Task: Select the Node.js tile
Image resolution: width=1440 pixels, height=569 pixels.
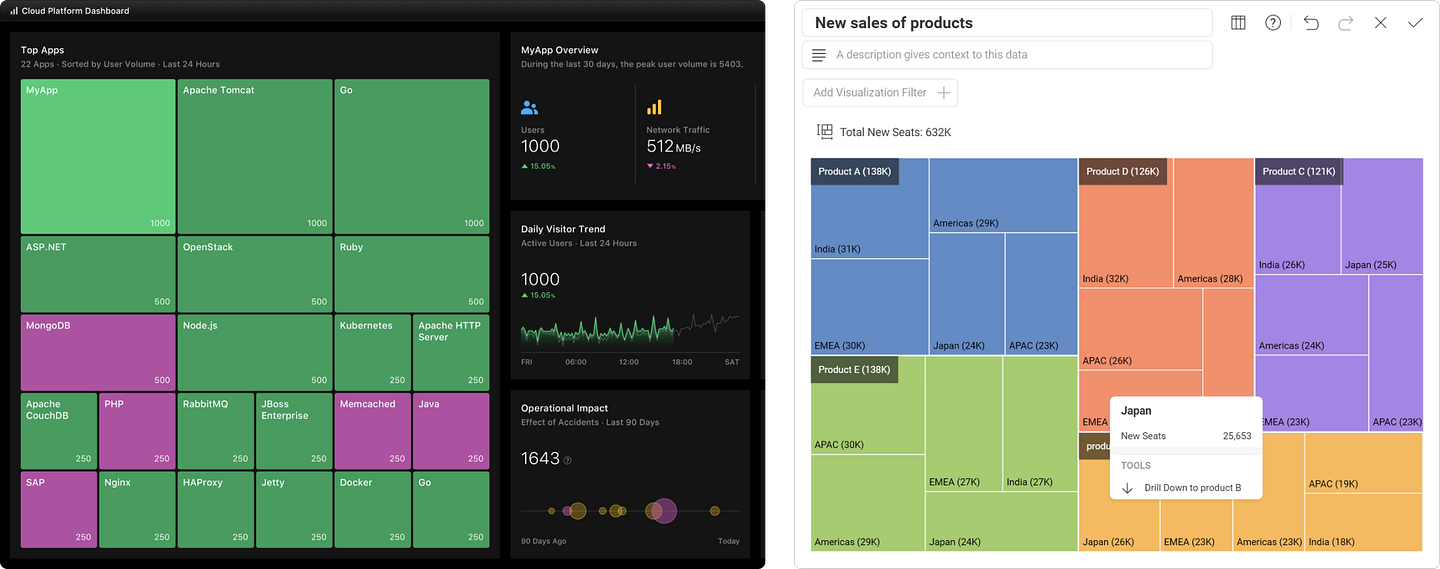Action: (x=255, y=353)
